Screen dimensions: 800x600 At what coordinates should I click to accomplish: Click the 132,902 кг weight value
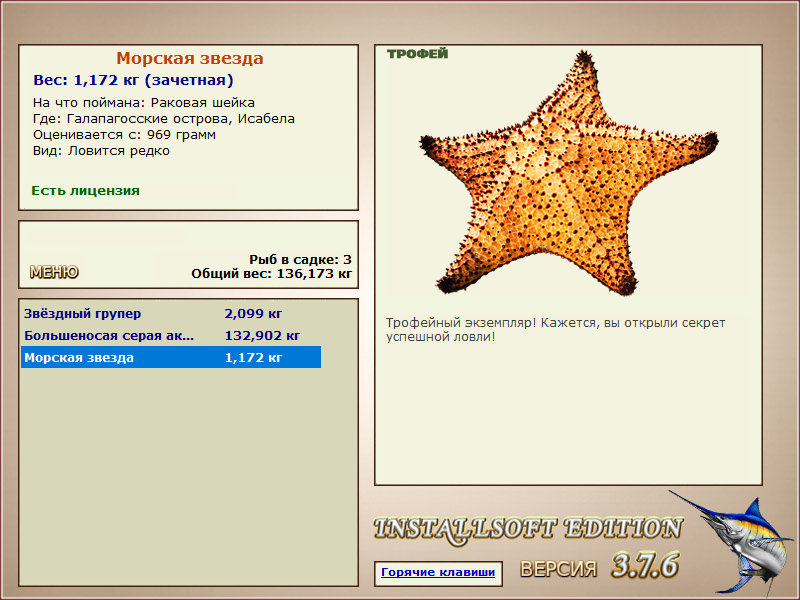tap(262, 336)
